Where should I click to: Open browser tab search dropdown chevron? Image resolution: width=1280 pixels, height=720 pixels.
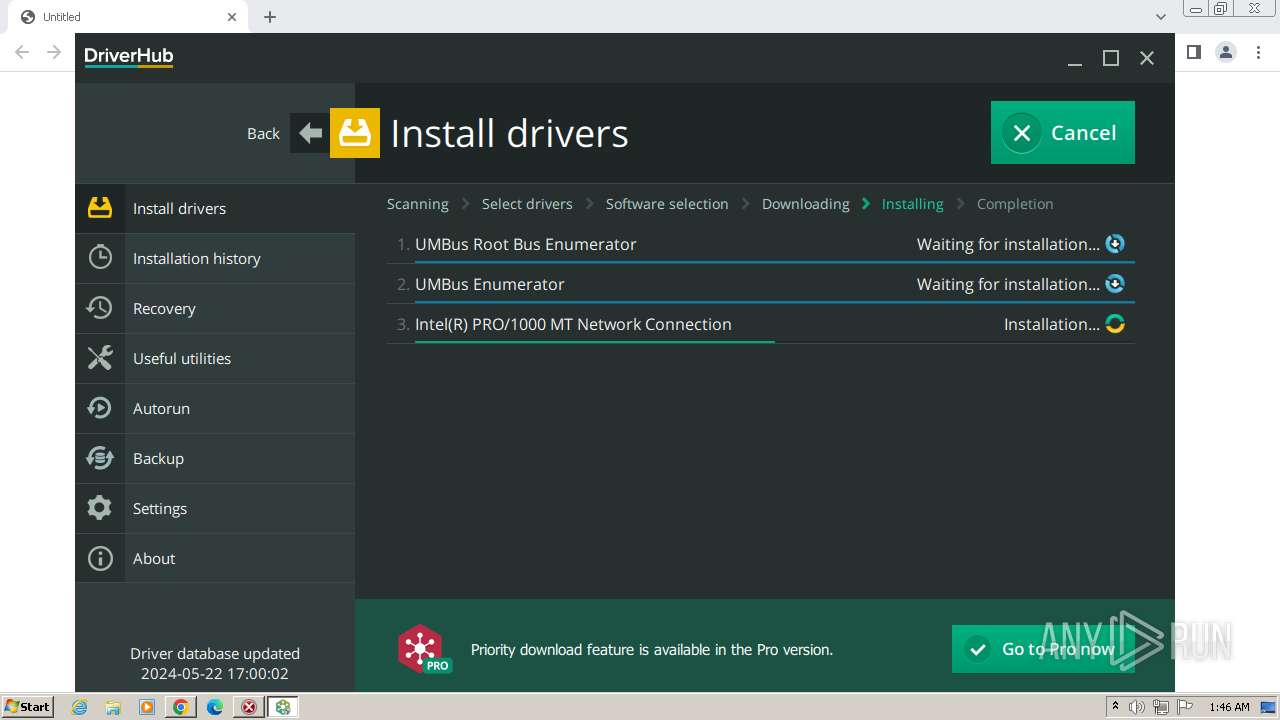click(1161, 17)
